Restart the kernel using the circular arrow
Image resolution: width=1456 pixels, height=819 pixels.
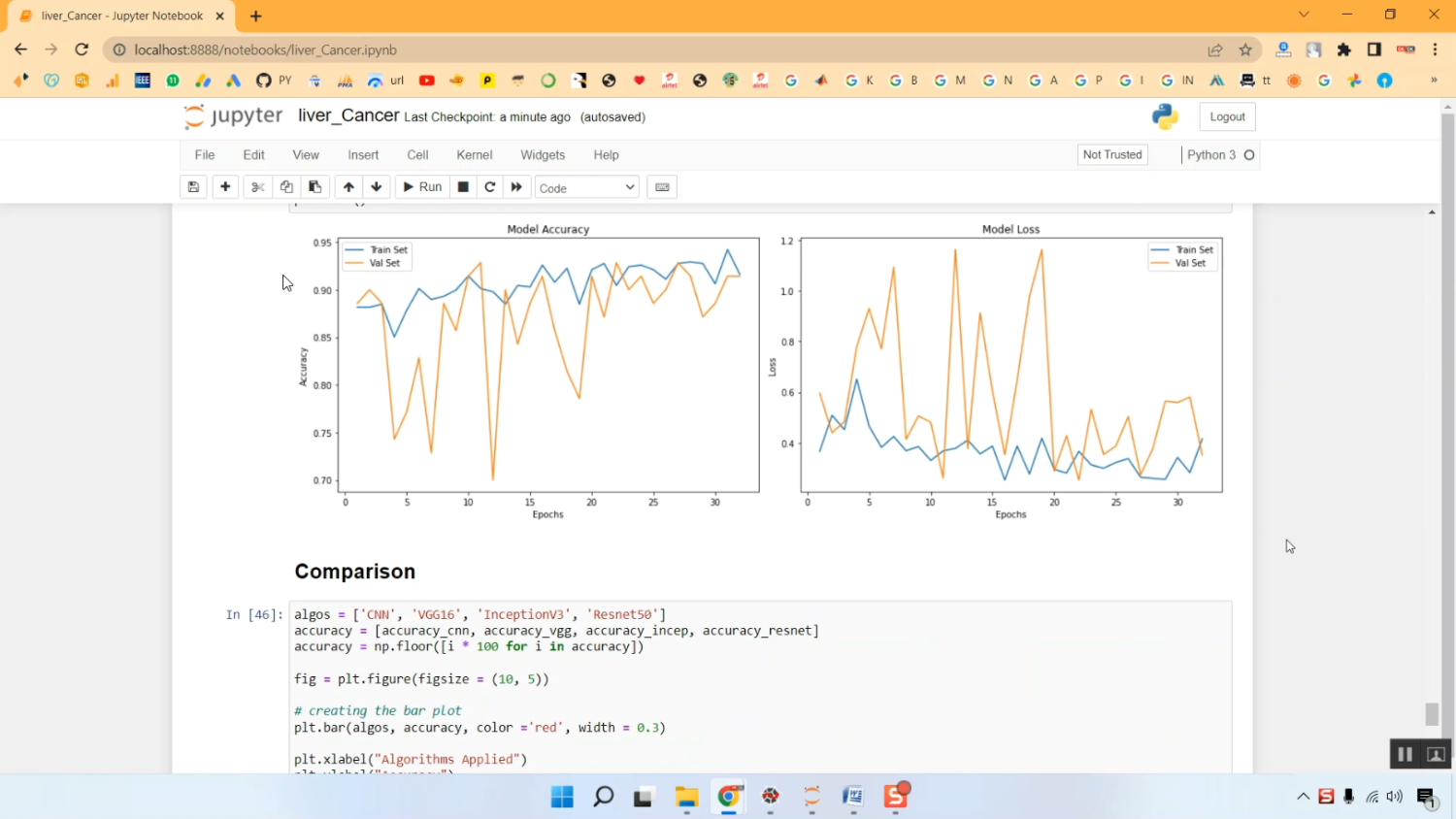click(490, 187)
